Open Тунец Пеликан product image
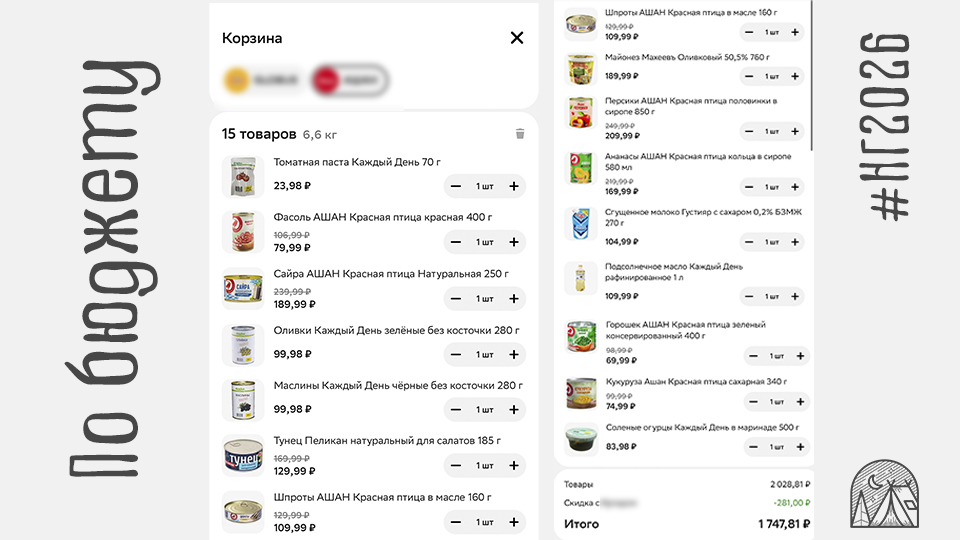 (x=243, y=455)
